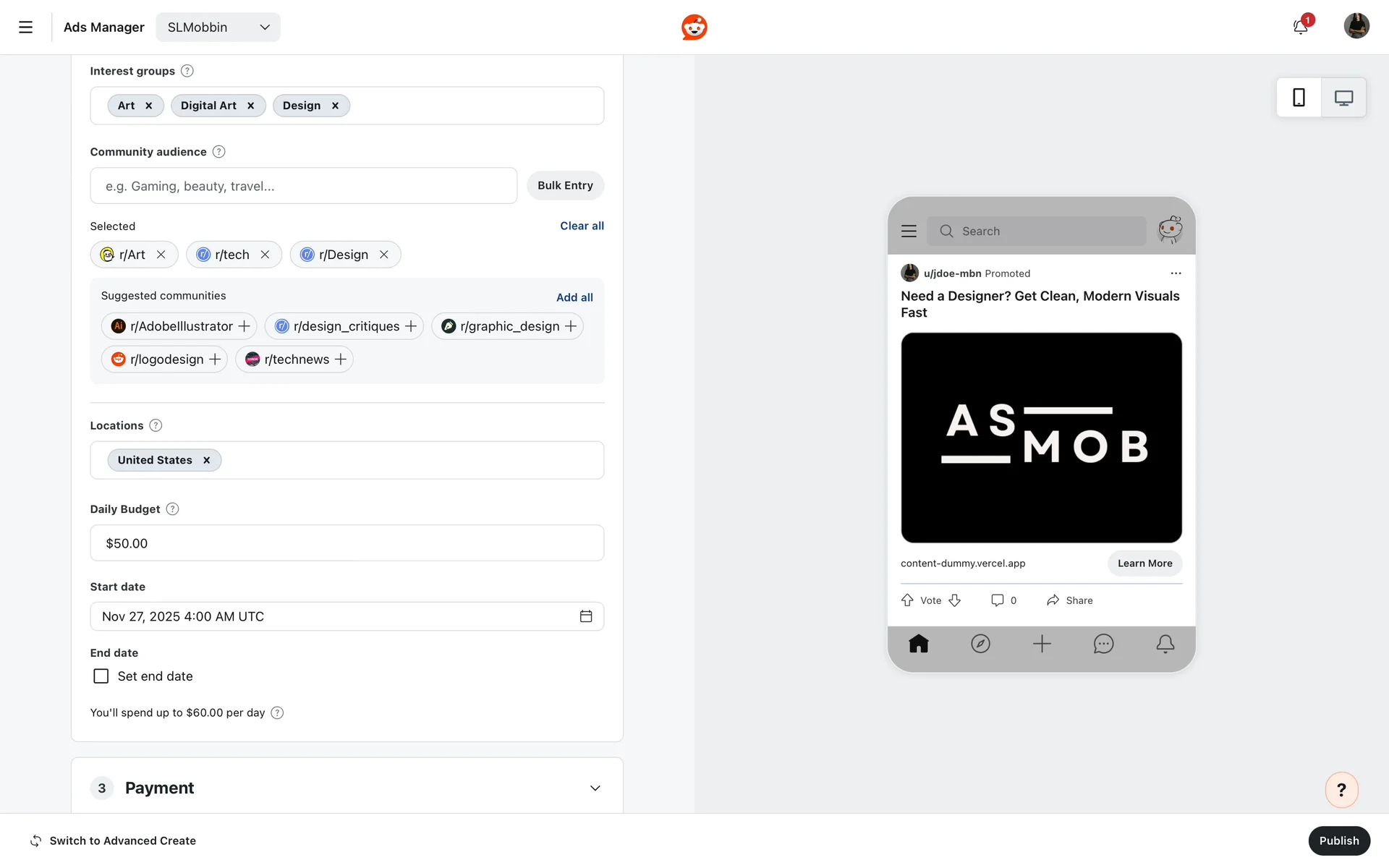This screenshot has height=868, width=1389.
Task: Click the Daily Budget input field
Action: pyautogui.click(x=347, y=543)
